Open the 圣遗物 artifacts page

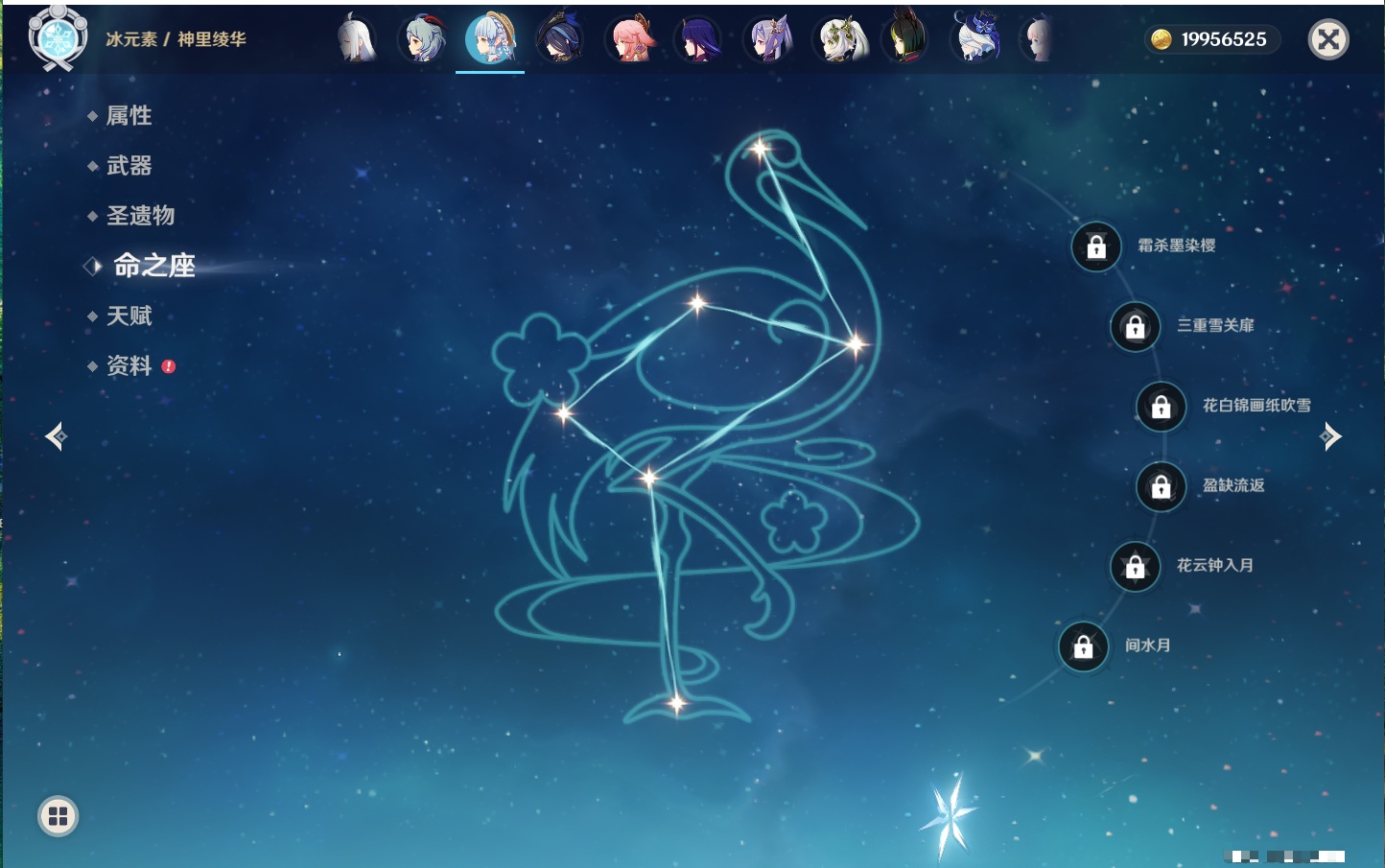(140, 216)
